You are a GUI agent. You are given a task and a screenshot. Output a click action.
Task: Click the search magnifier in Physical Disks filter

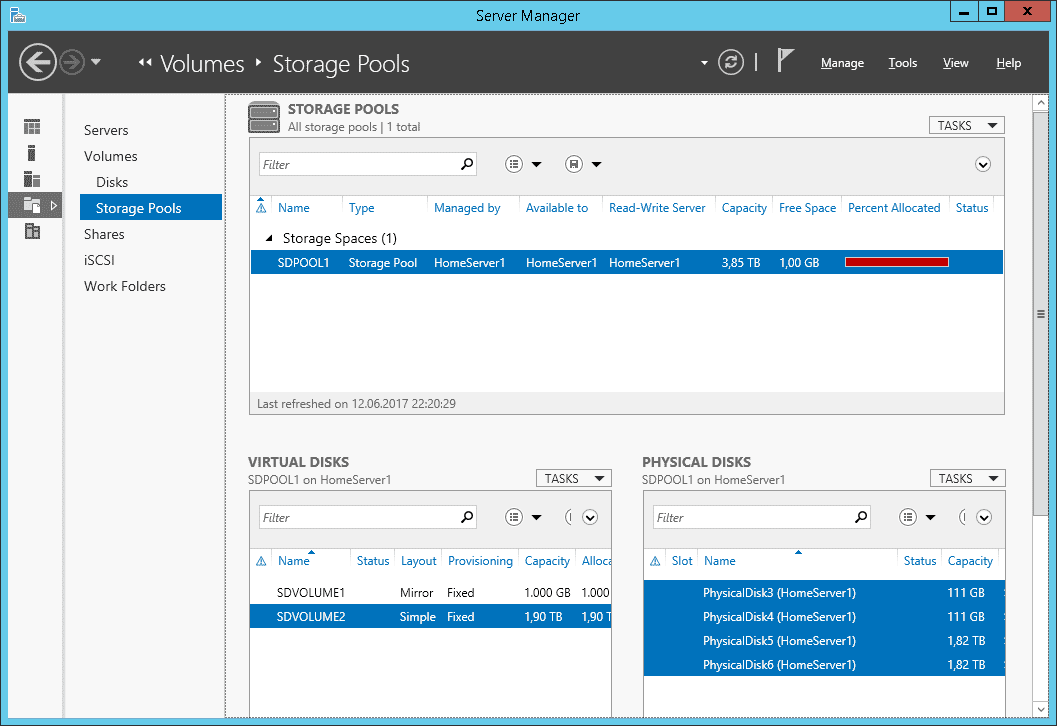coord(860,517)
